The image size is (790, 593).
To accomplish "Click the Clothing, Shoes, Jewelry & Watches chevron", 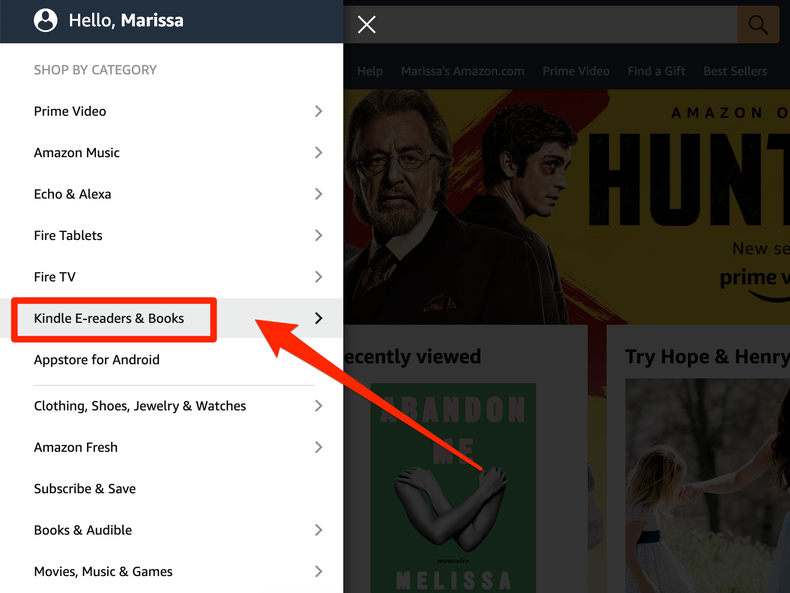I will tap(318, 406).
